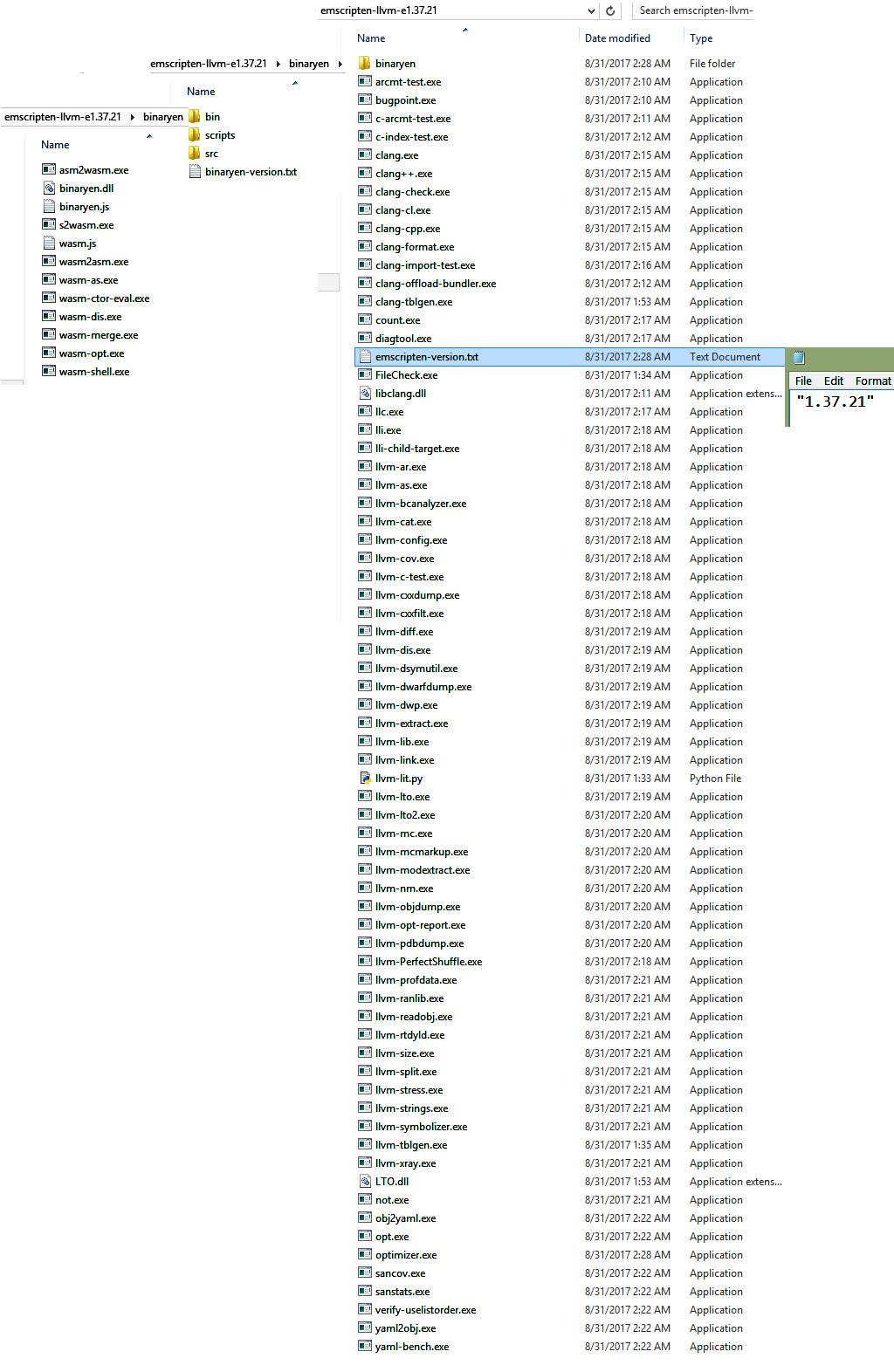Open the scripts folder icon
Viewport: 894px width, 1372px height.
tap(195, 134)
